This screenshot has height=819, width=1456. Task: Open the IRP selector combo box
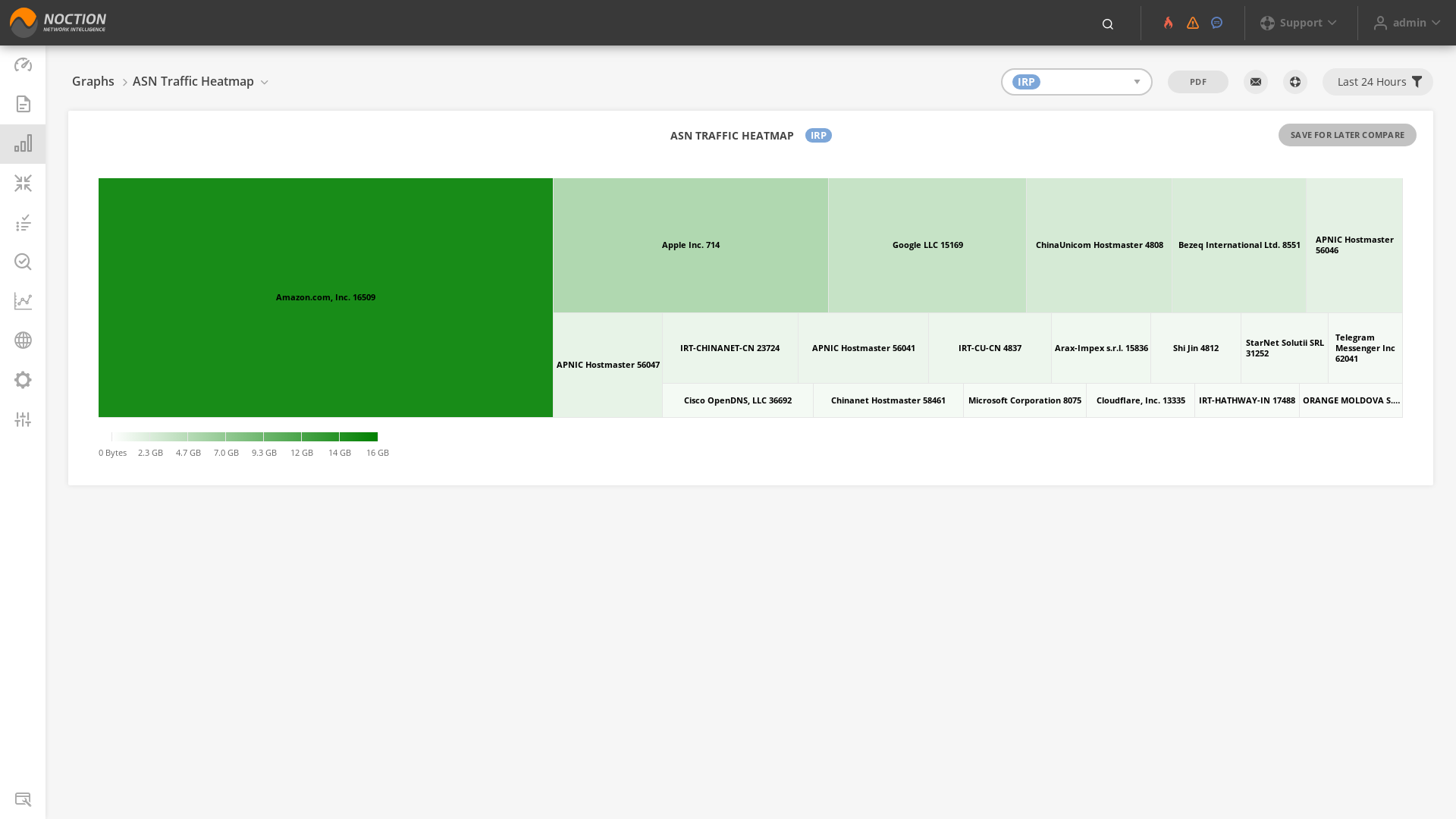(x=1077, y=82)
